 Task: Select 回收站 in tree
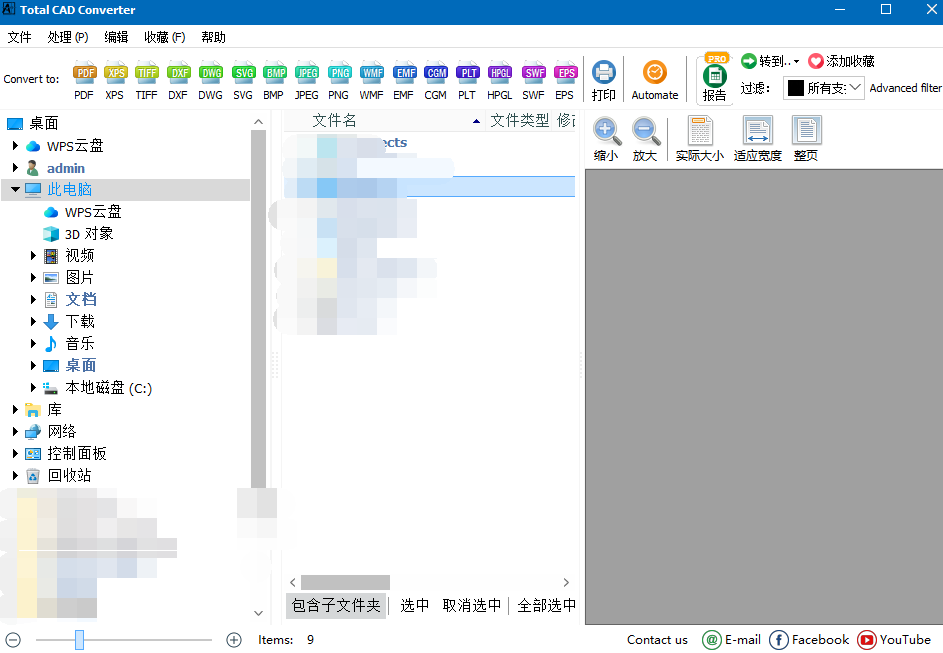coord(70,476)
